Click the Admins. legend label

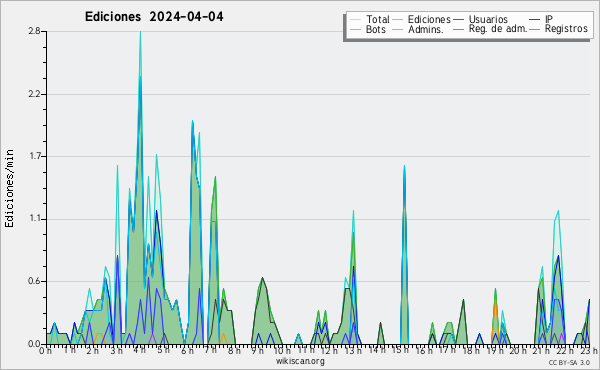(426, 29)
